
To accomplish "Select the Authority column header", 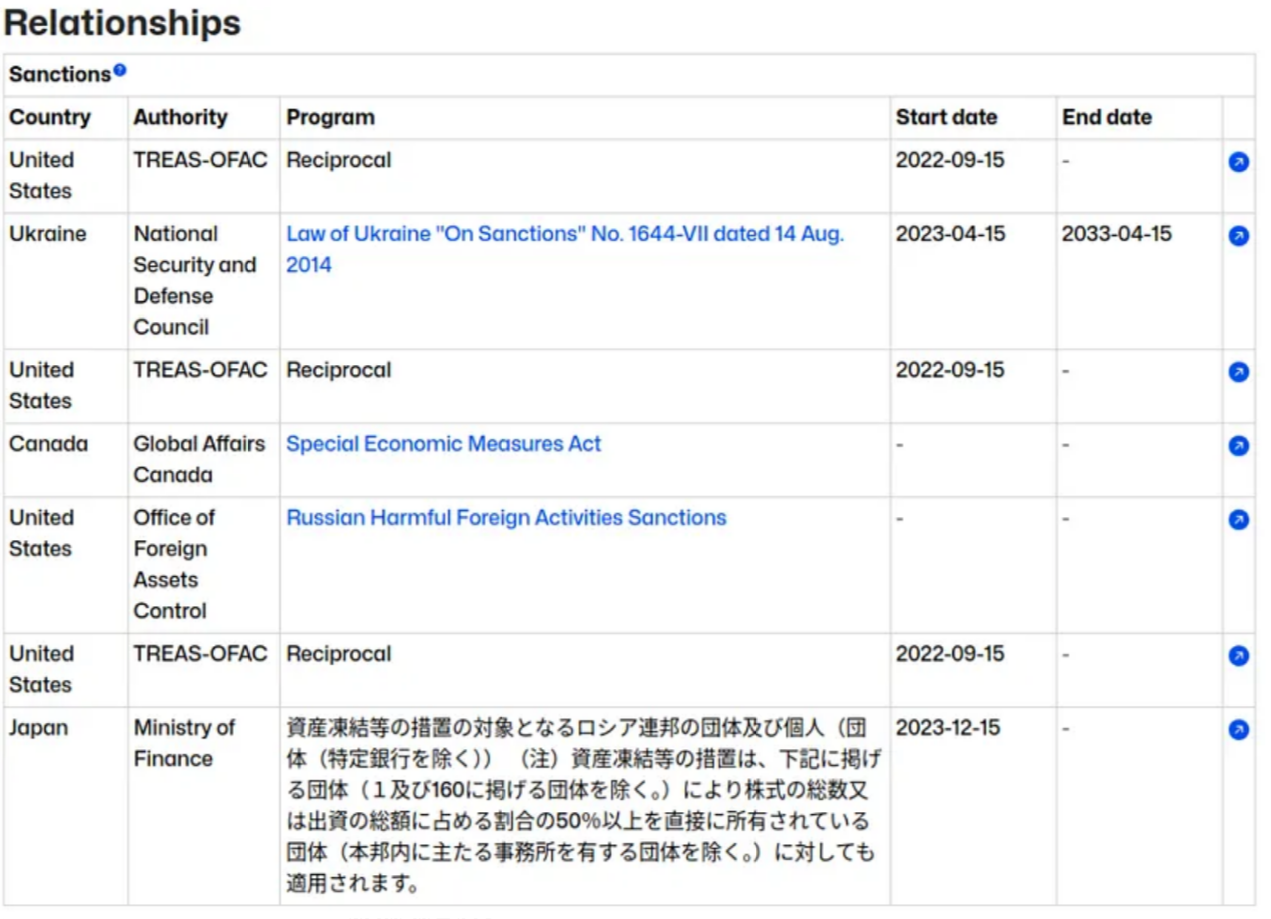I will click(x=180, y=117).
